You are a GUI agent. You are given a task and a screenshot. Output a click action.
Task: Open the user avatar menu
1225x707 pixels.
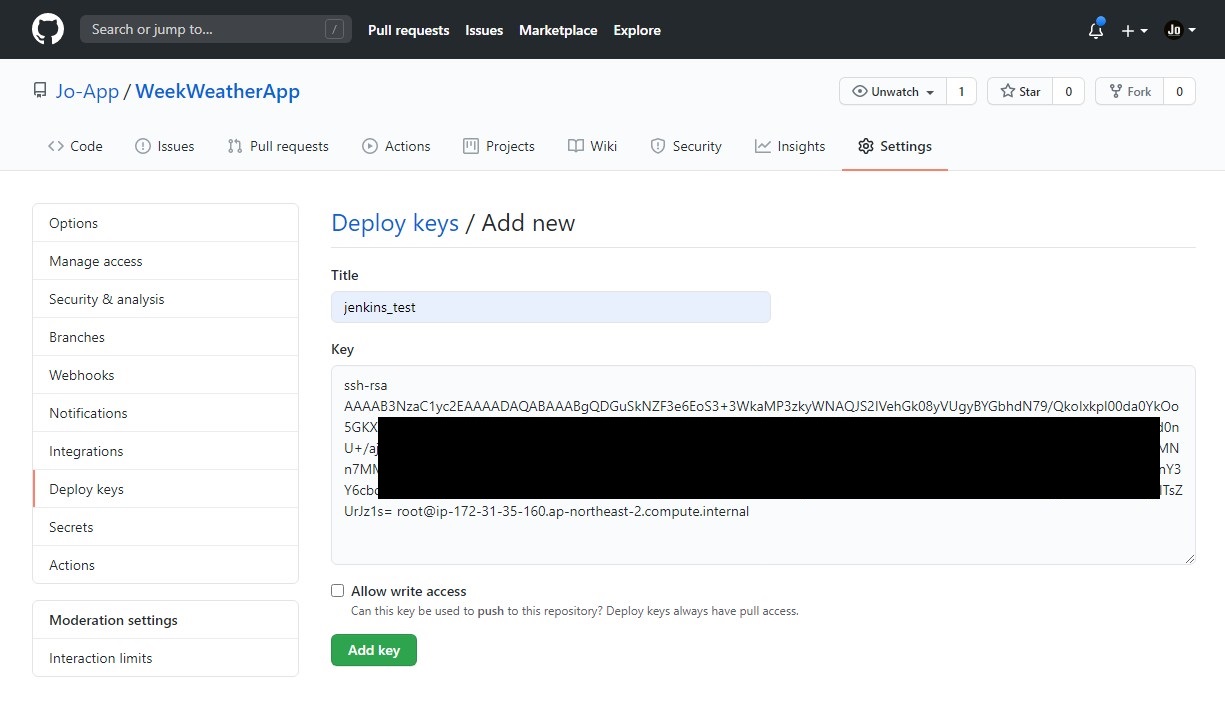(x=1180, y=30)
